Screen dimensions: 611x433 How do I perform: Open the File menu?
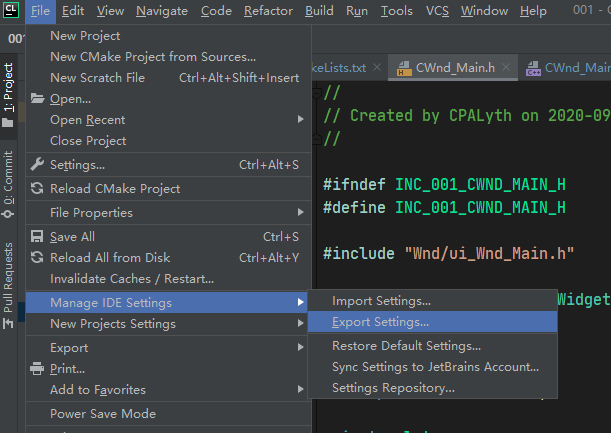40,11
